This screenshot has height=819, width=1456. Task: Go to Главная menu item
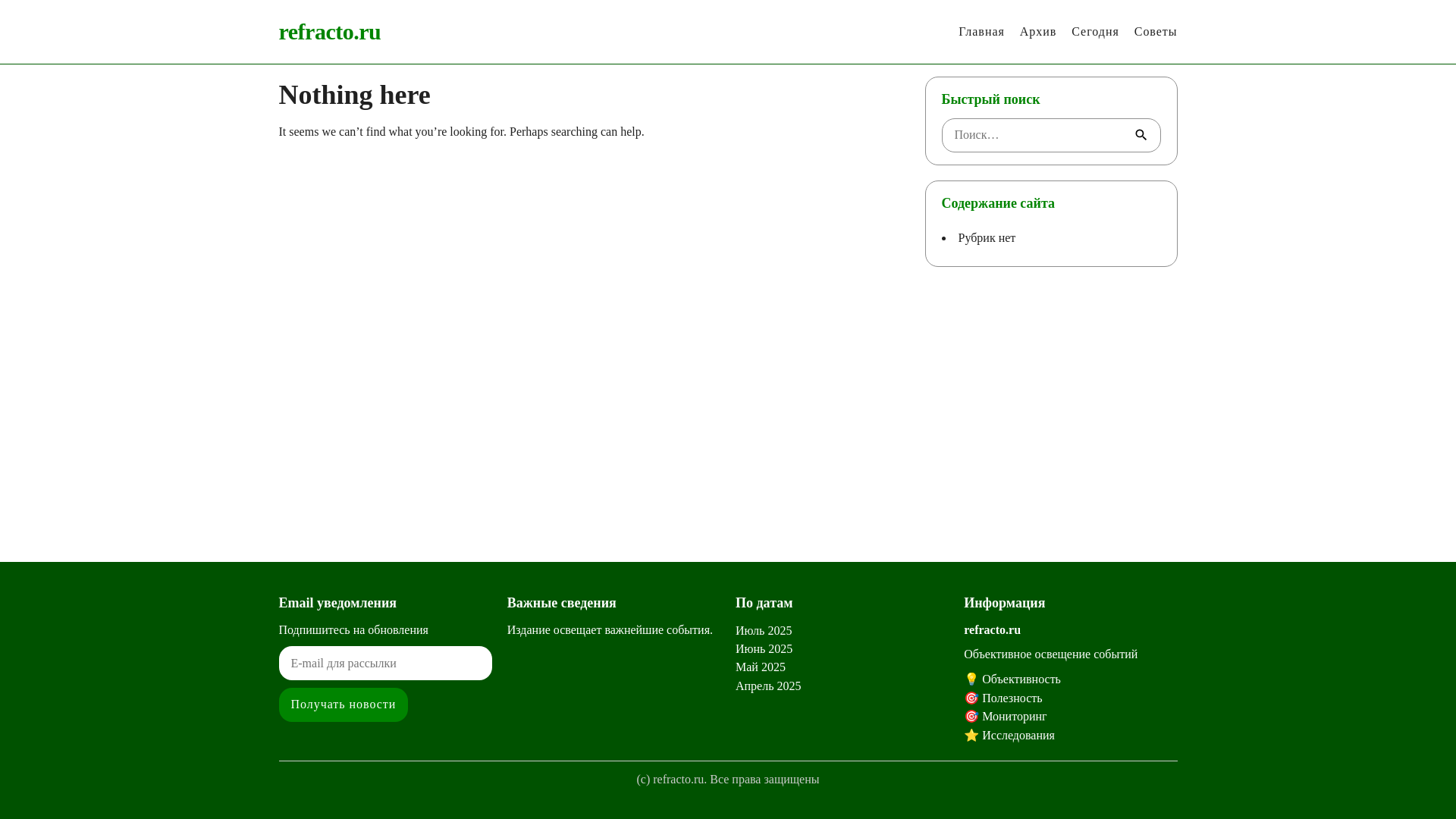click(x=981, y=32)
